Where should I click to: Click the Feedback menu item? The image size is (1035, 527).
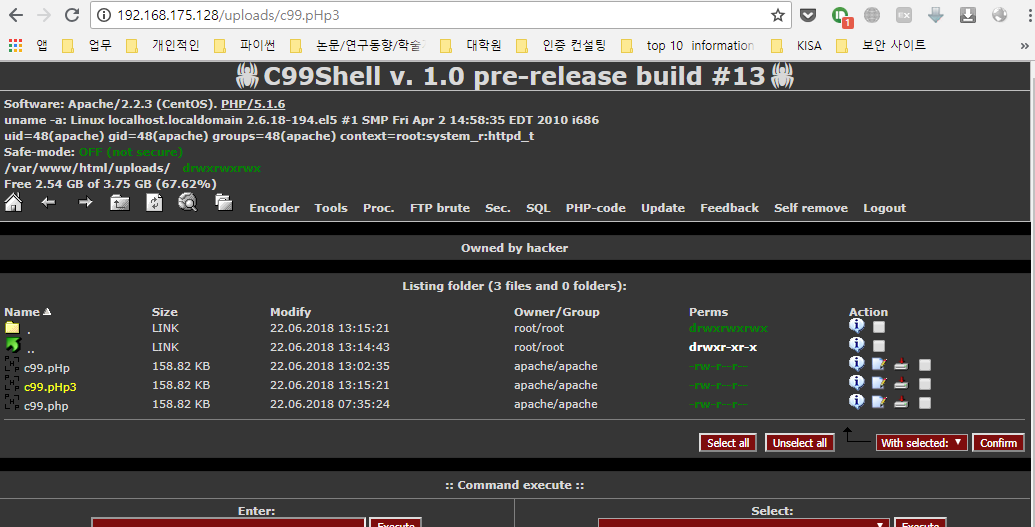(729, 208)
